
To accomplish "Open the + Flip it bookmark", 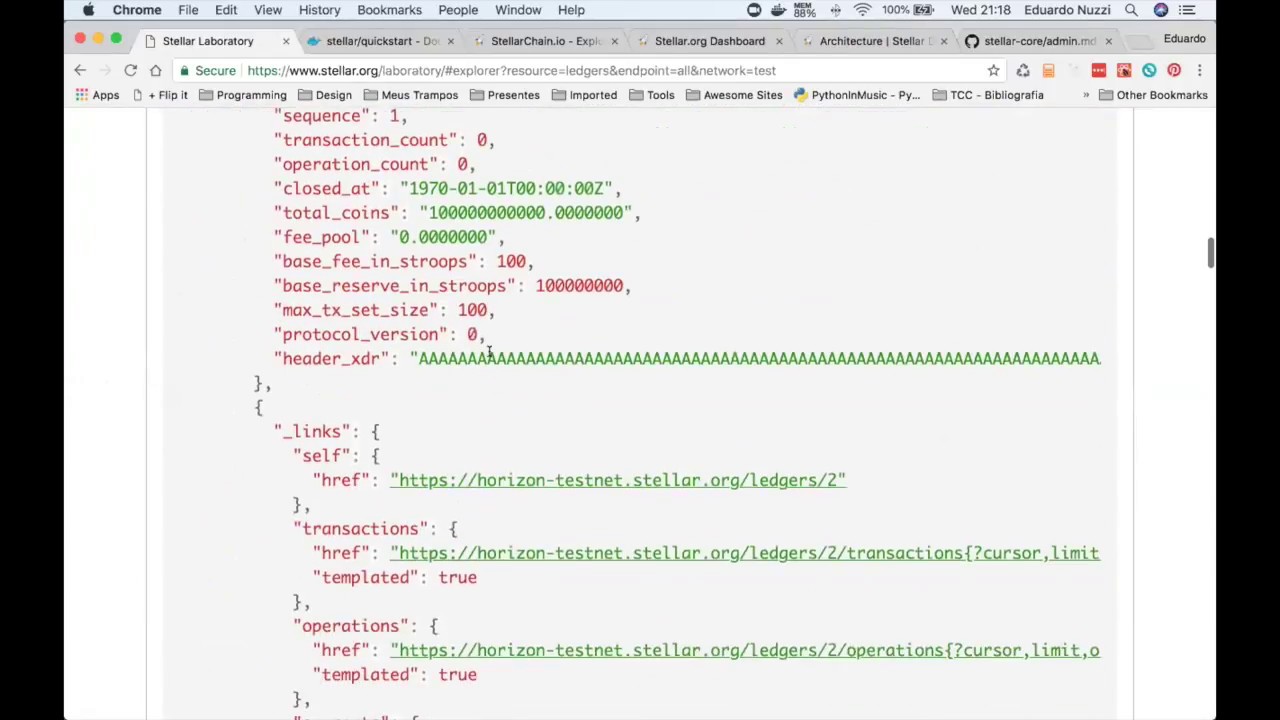I will (160, 95).
